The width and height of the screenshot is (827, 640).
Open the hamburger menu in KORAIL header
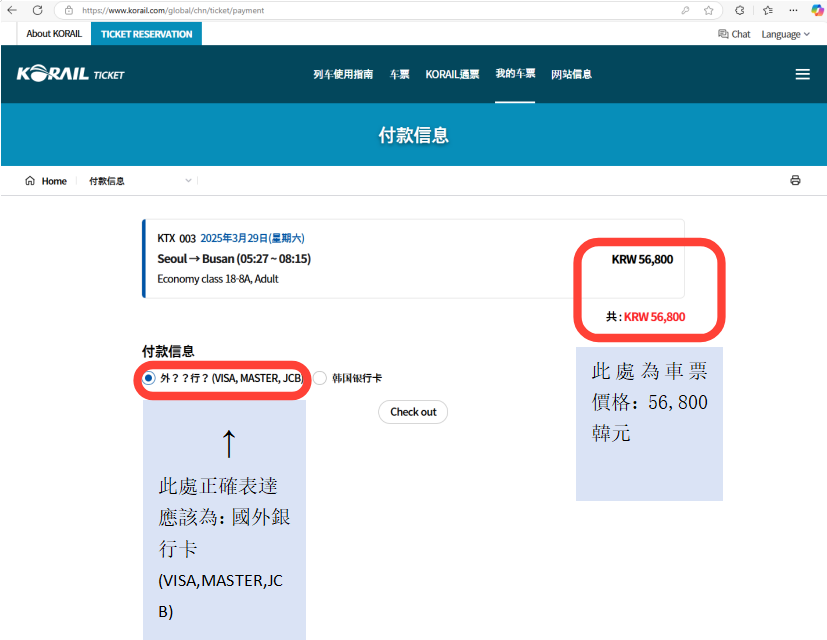tap(802, 74)
